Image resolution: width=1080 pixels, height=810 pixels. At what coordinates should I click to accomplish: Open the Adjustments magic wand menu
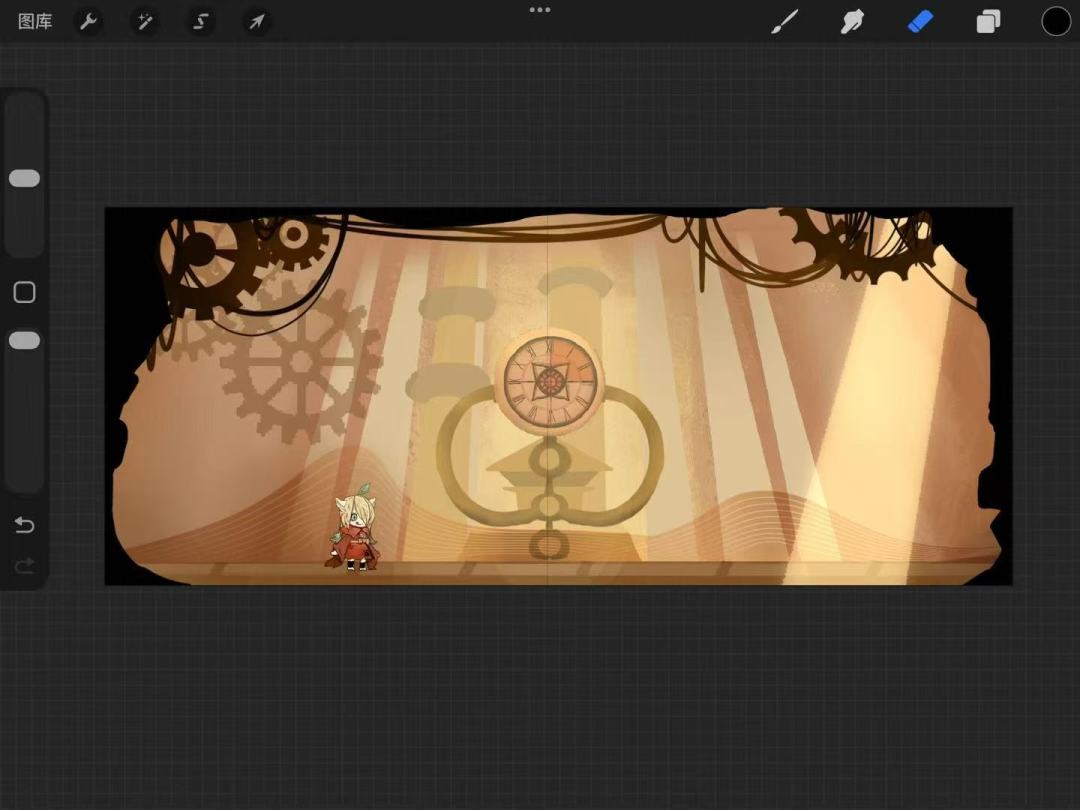[145, 21]
